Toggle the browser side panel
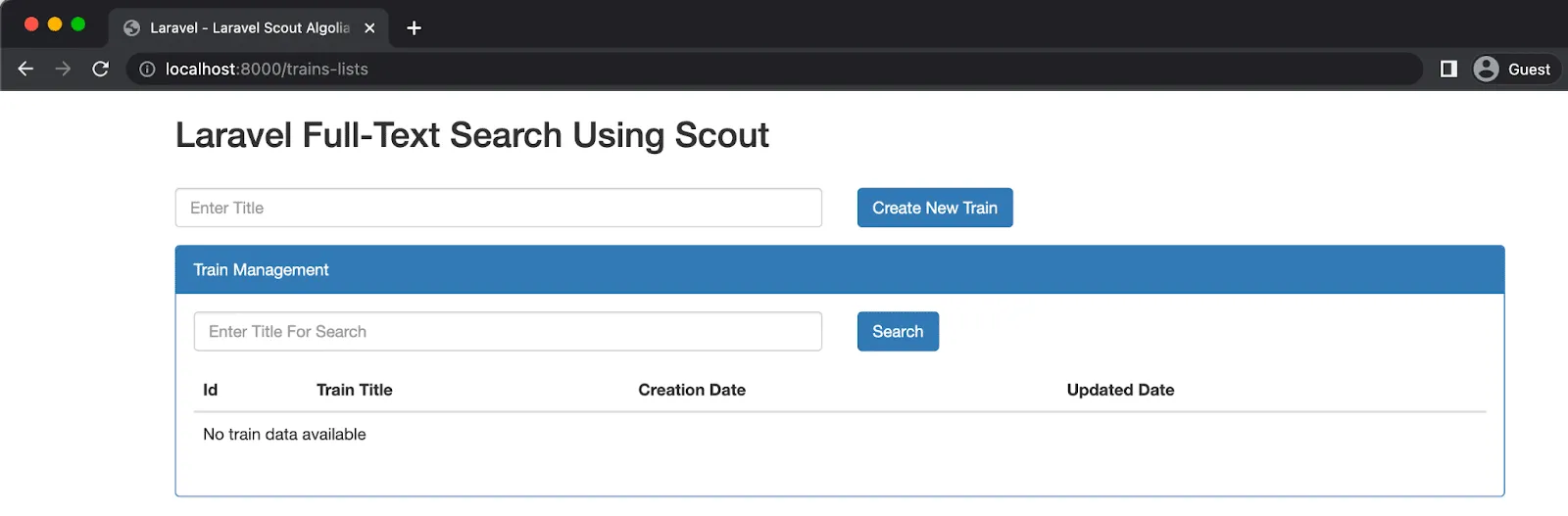This screenshot has width=1568, height=516. pyautogui.click(x=1448, y=69)
